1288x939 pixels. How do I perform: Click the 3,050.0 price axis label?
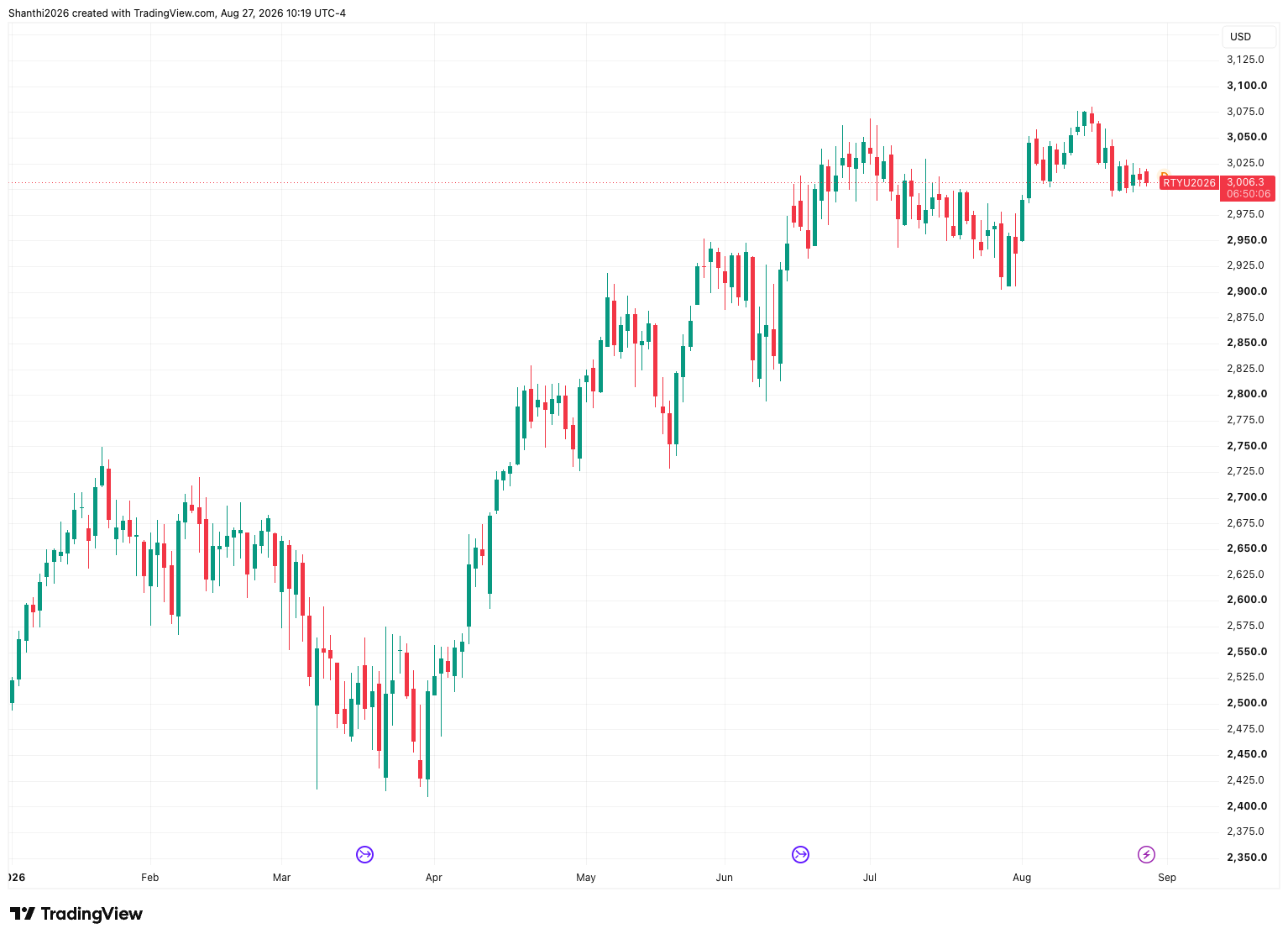point(1247,137)
